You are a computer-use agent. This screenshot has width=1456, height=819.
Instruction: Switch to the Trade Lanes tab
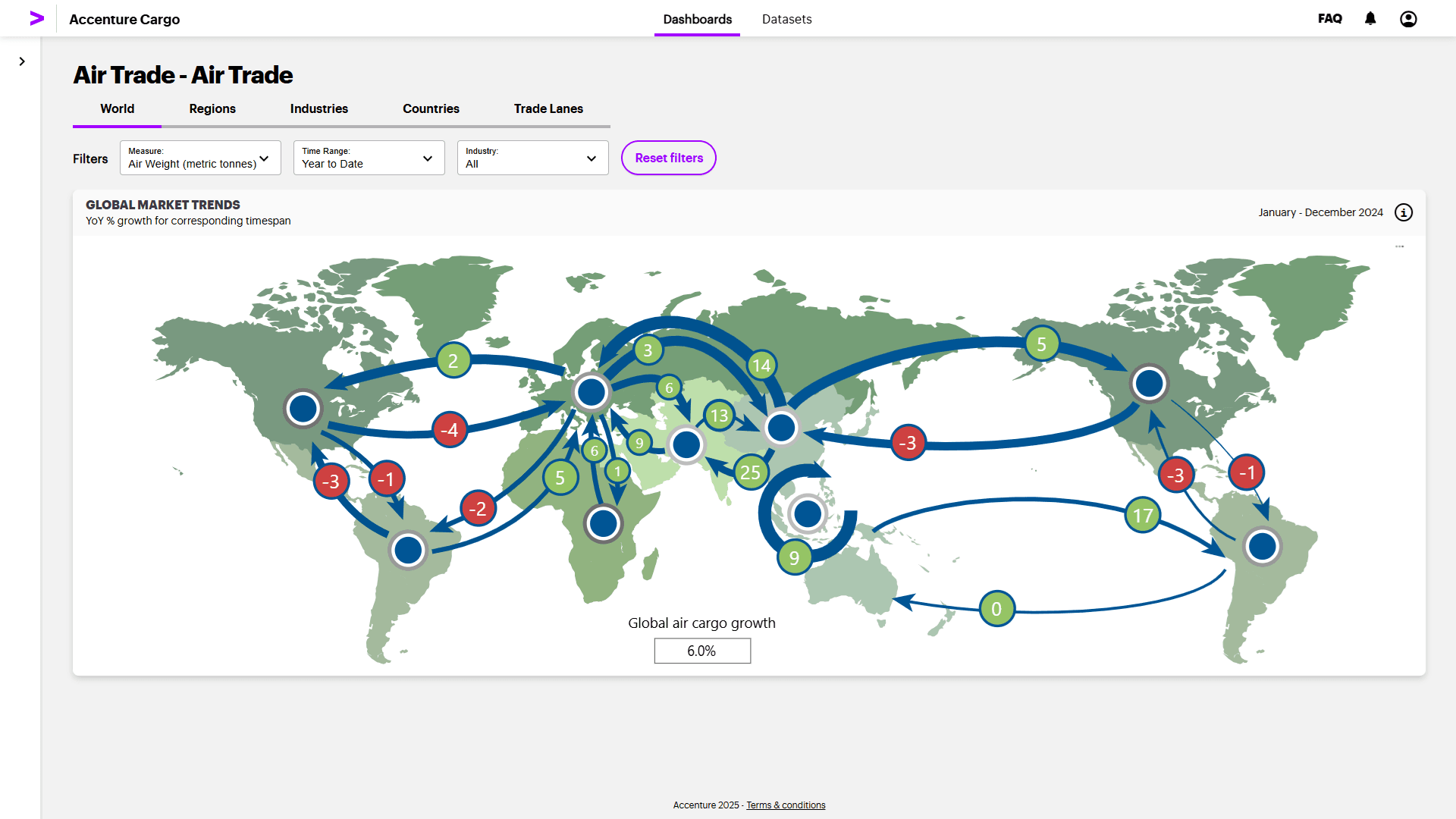(548, 108)
